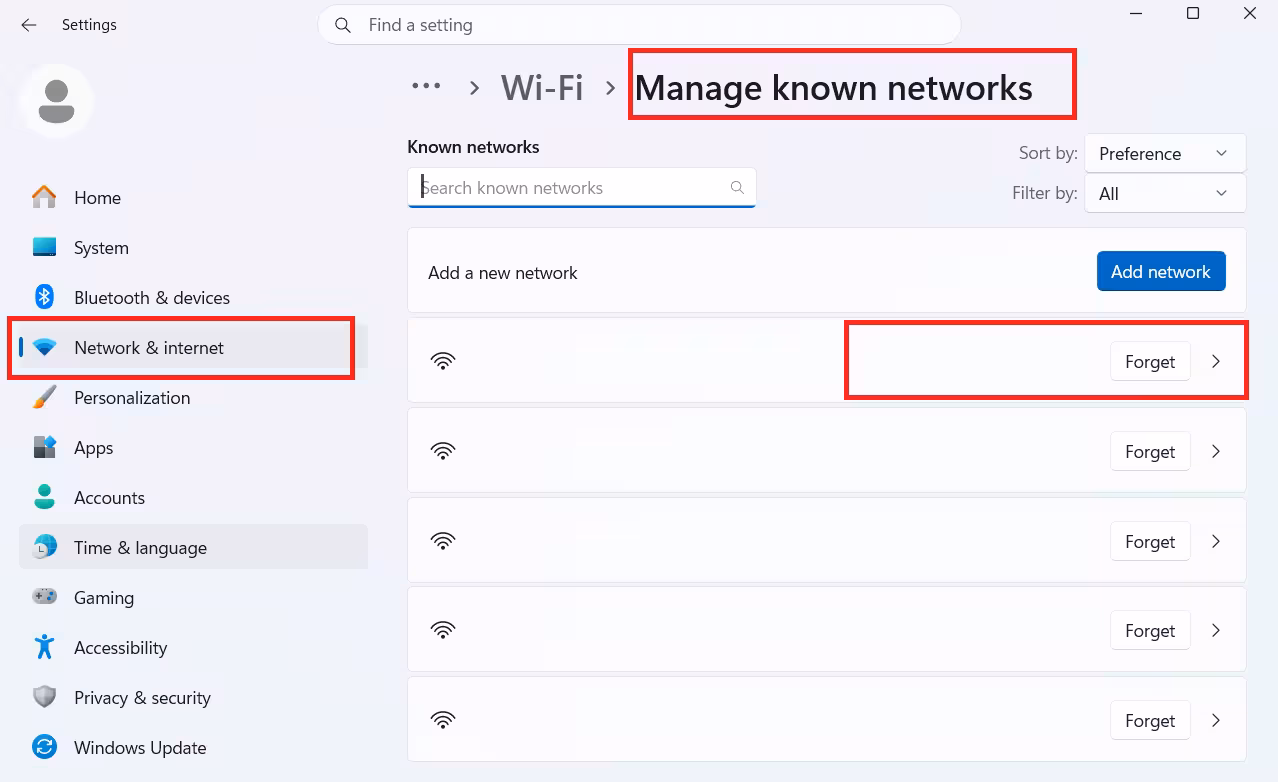Click the Home house icon in the sidebar
Screen dimensions: 1278x782
pos(44,197)
